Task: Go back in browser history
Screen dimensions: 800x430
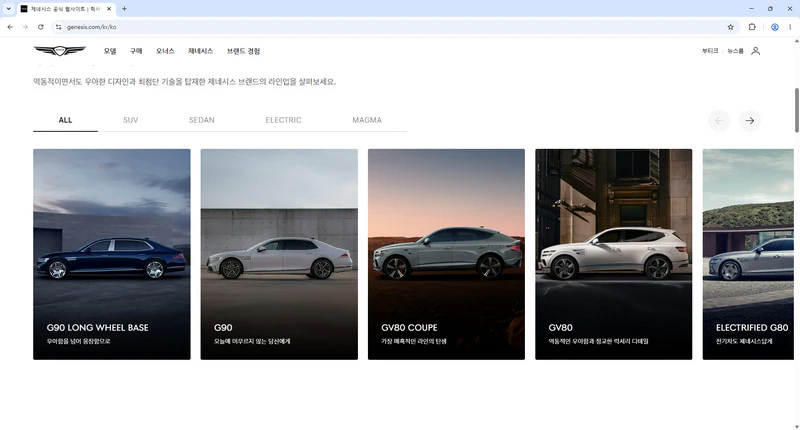Action: point(10,27)
